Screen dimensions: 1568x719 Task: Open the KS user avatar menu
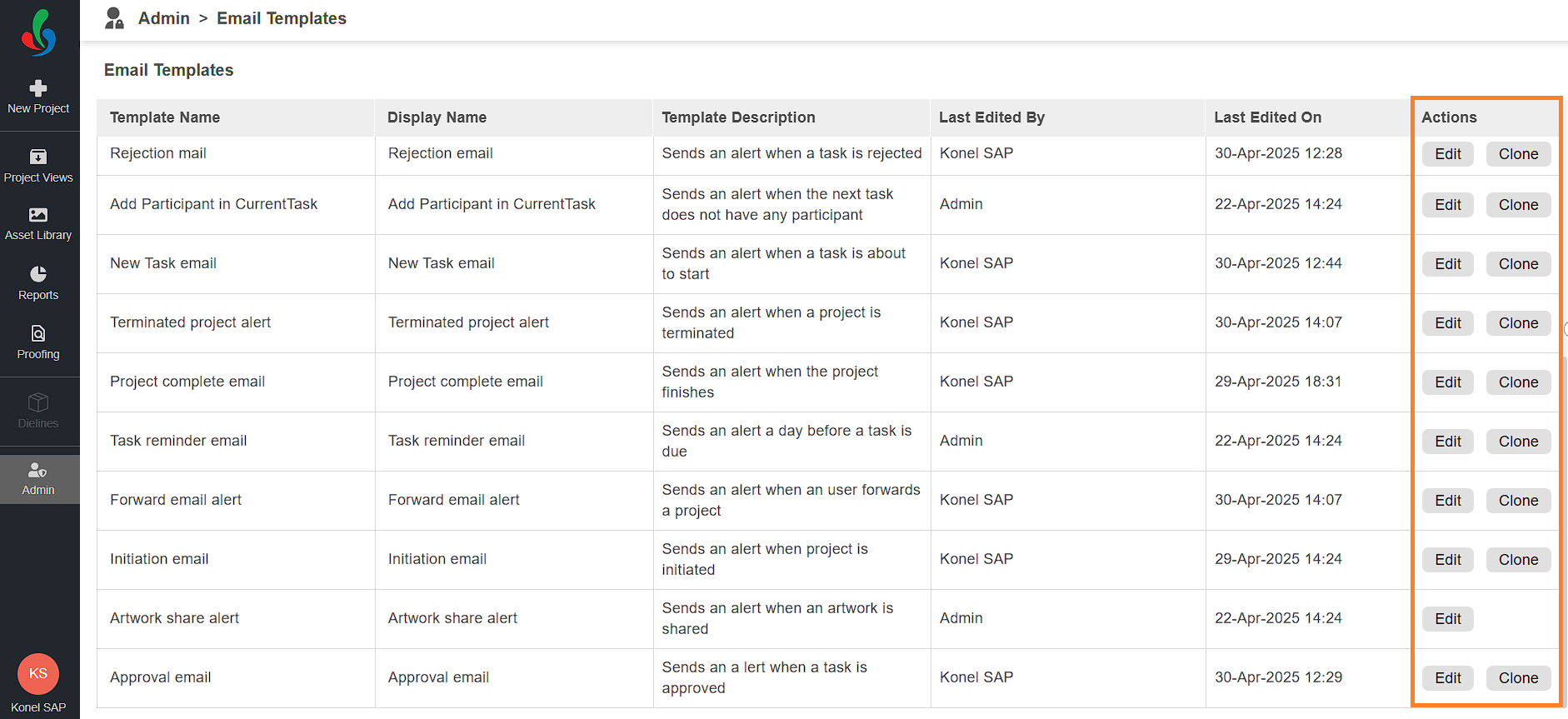point(38,673)
